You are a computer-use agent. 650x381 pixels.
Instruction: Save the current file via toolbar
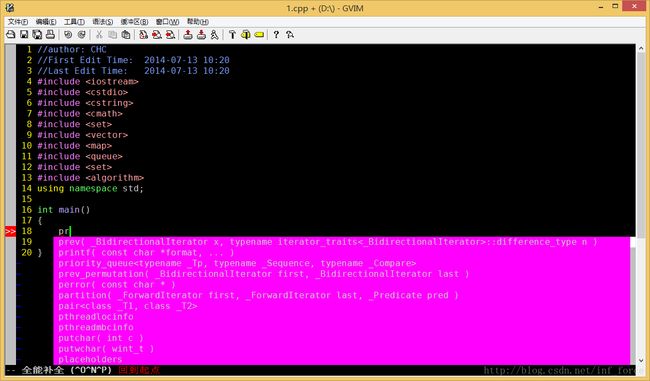coord(24,34)
